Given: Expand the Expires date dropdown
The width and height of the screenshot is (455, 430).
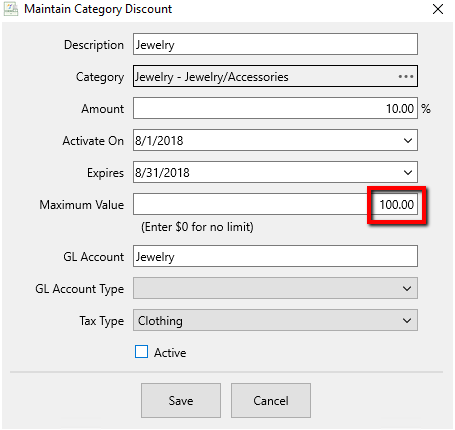Looking at the screenshot, I should (408, 173).
